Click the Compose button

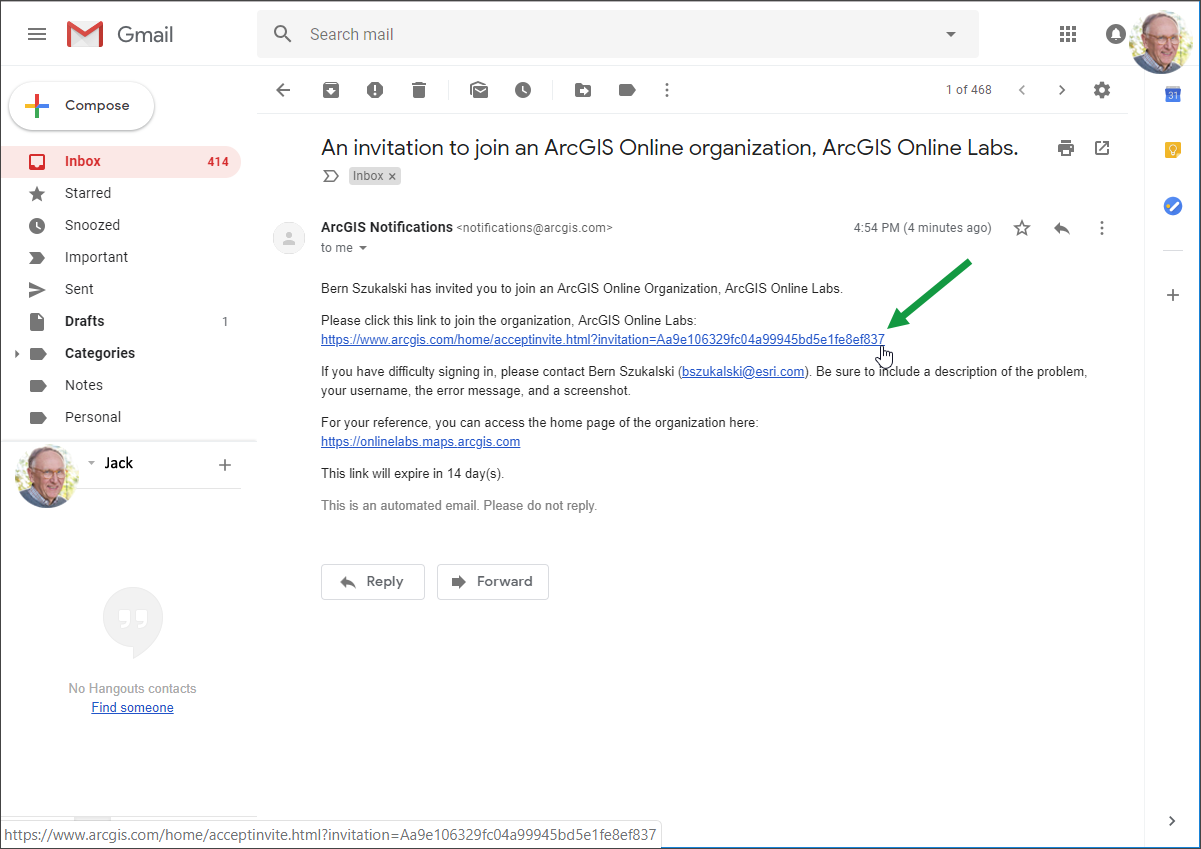[x=82, y=106]
